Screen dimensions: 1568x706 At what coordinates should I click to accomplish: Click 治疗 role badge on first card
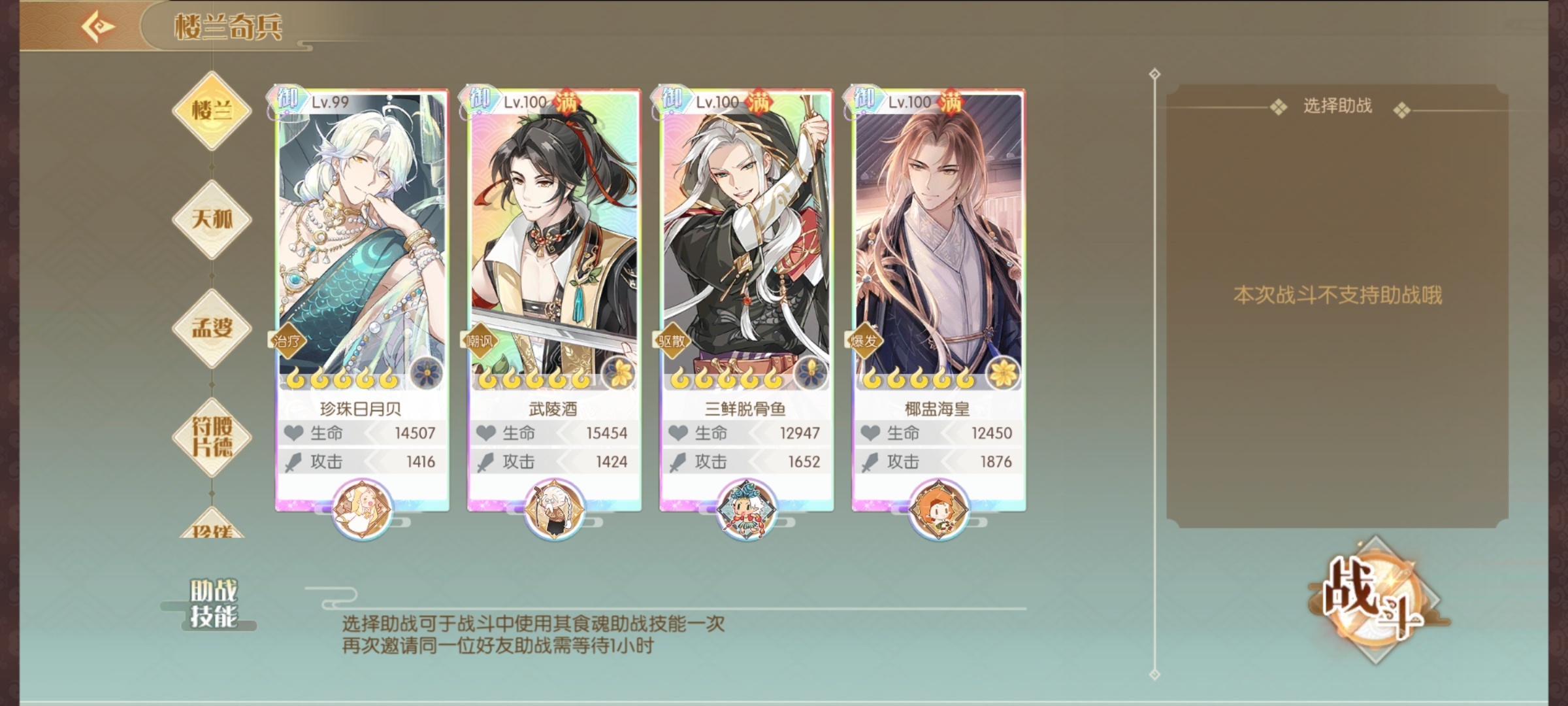pos(287,341)
